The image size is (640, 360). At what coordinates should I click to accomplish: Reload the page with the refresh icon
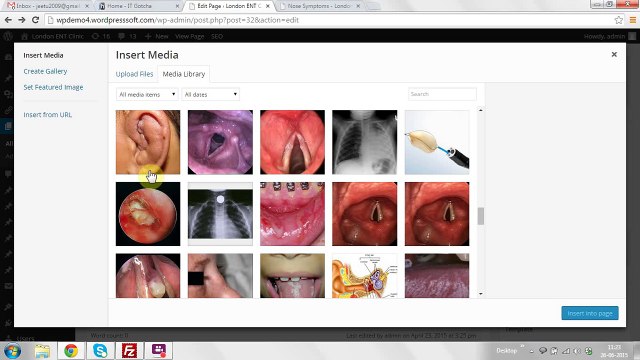tap(36, 20)
